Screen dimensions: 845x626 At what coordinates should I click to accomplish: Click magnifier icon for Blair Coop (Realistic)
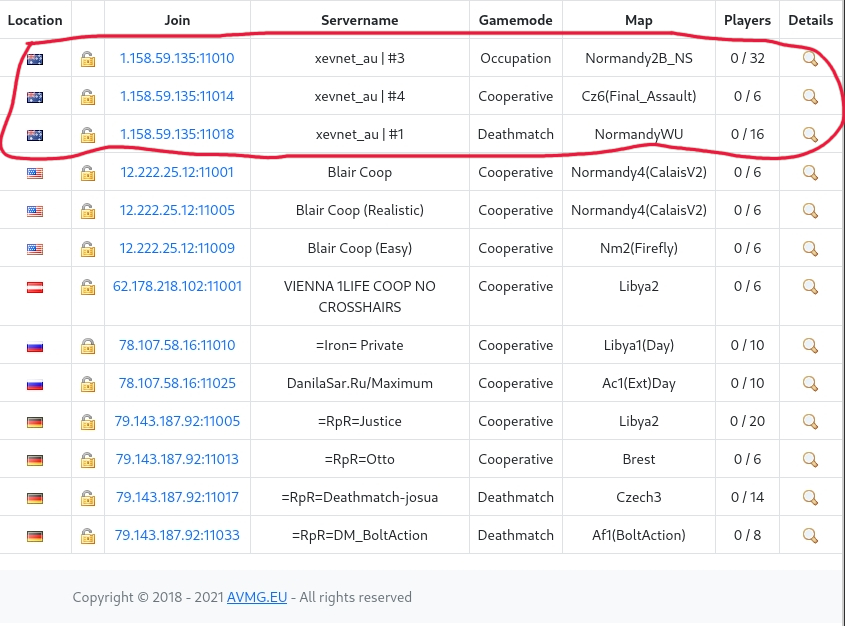point(810,211)
